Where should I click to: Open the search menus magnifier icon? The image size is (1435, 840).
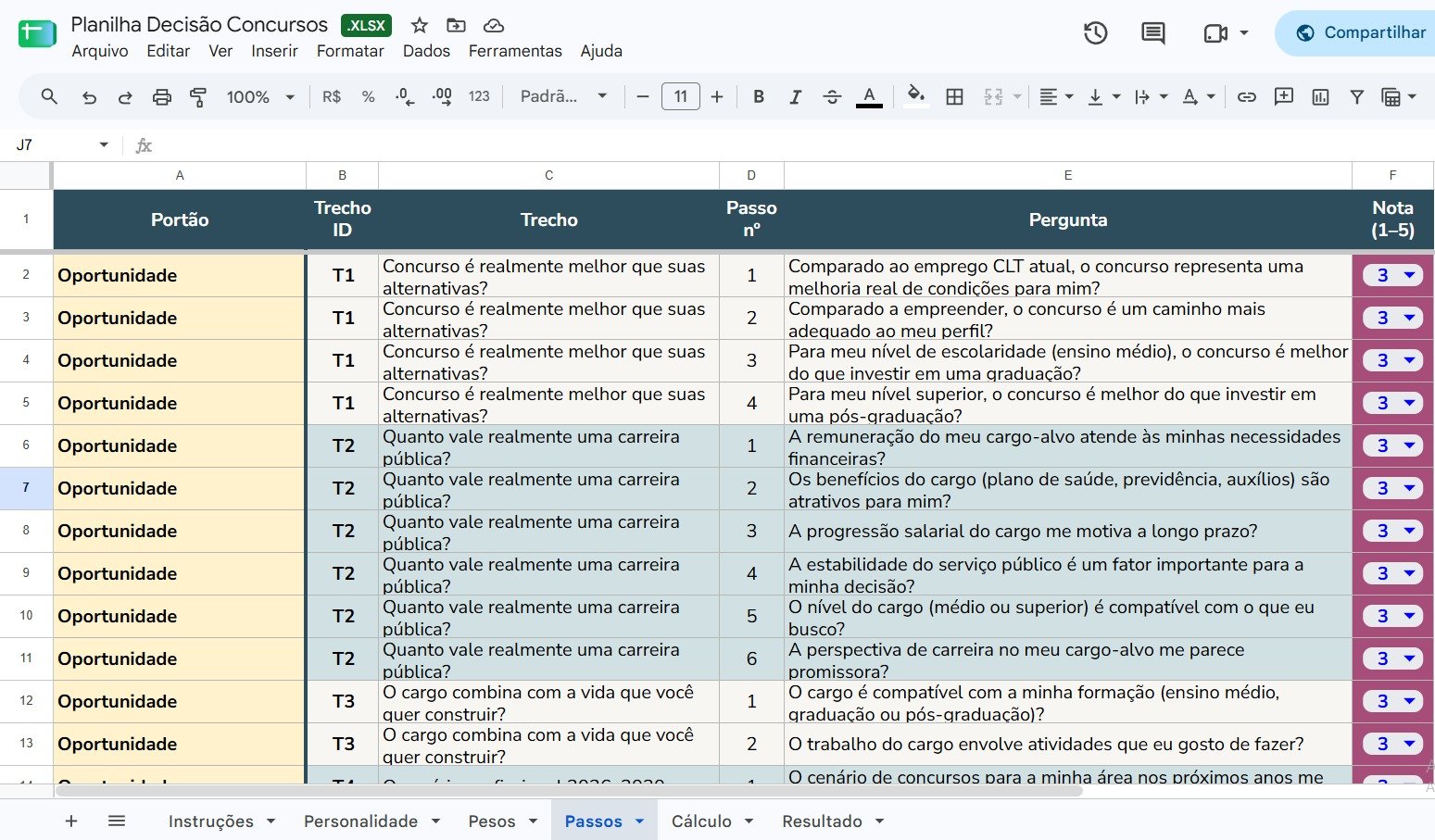(49, 96)
